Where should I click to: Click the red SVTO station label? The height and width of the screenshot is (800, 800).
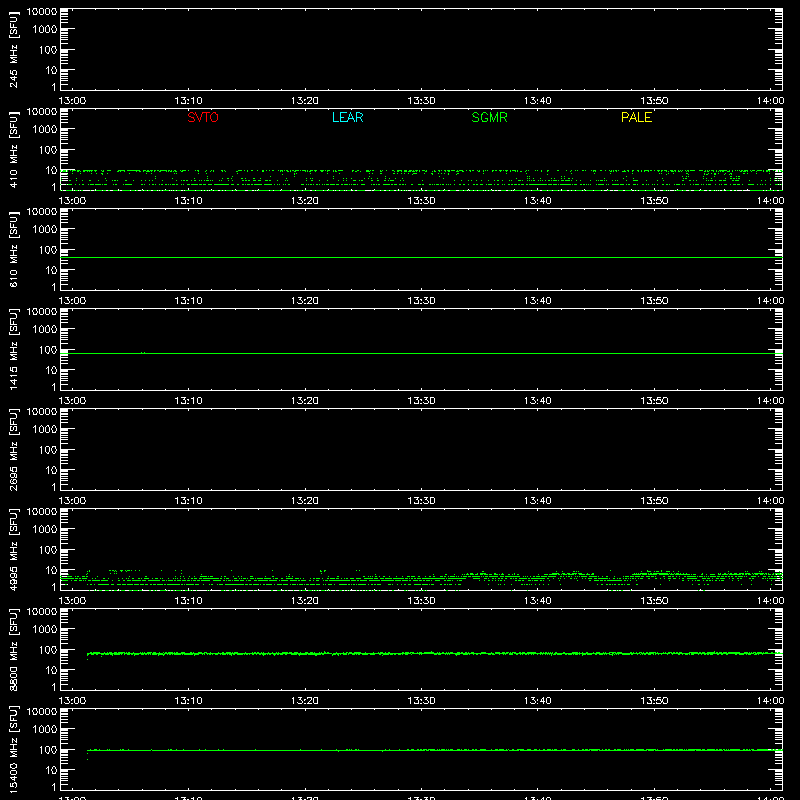click(x=203, y=117)
